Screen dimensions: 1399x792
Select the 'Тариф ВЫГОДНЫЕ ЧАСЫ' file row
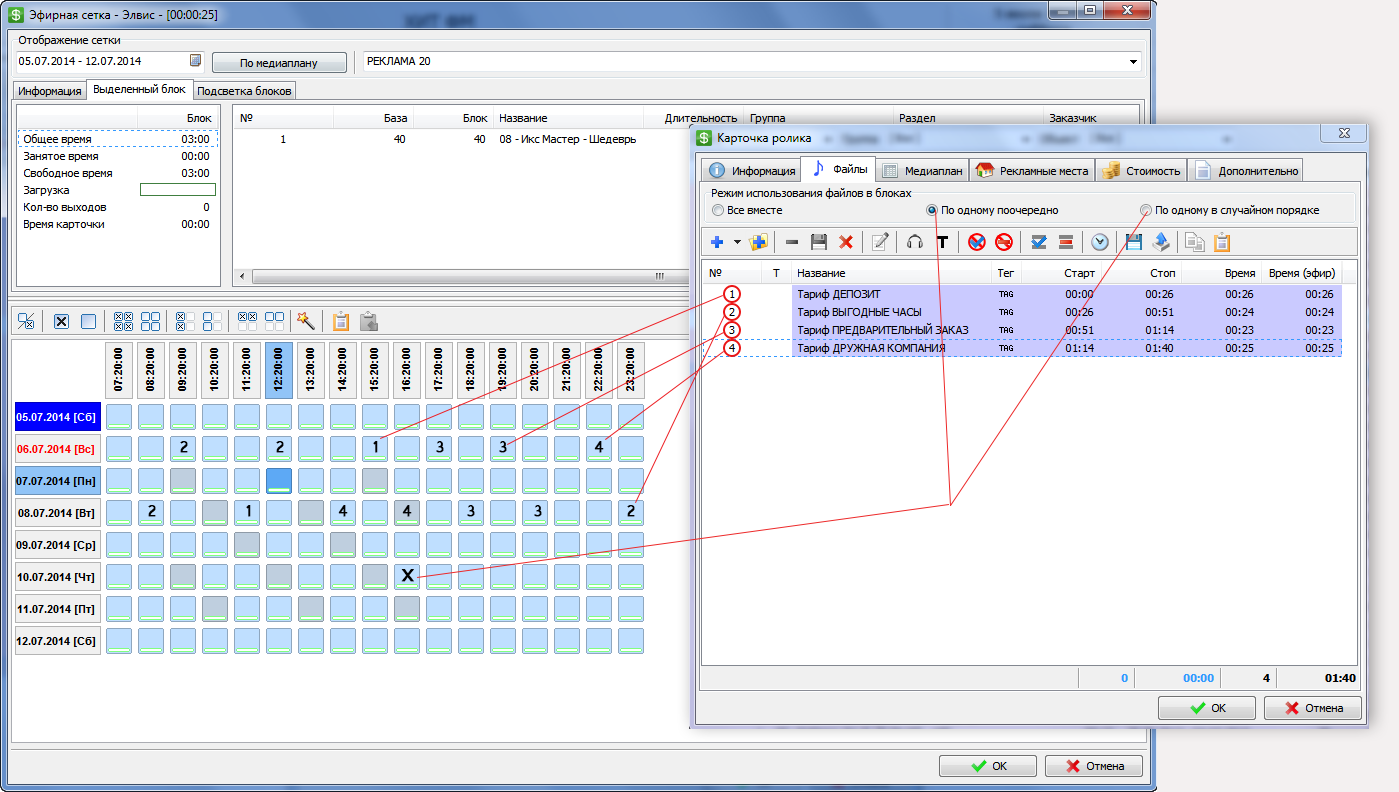point(1021,312)
